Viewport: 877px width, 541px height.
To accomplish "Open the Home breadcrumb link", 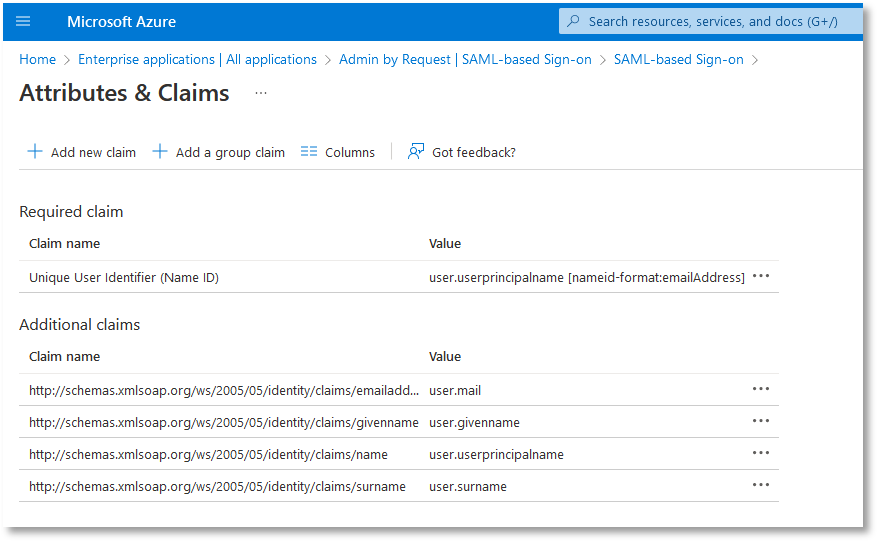I will (37, 59).
